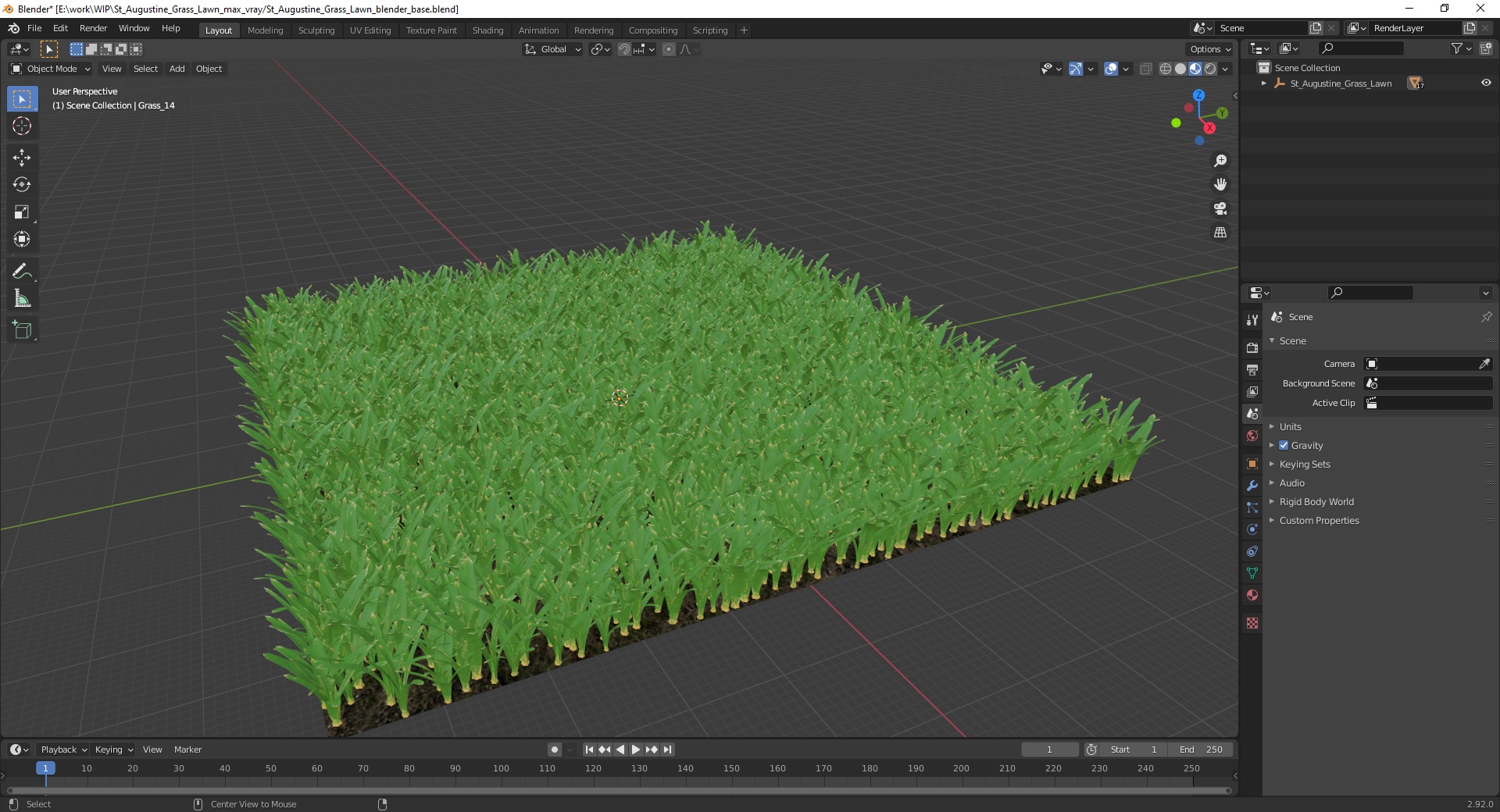Open the pivot point dropdown

pyautogui.click(x=600, y=49)
